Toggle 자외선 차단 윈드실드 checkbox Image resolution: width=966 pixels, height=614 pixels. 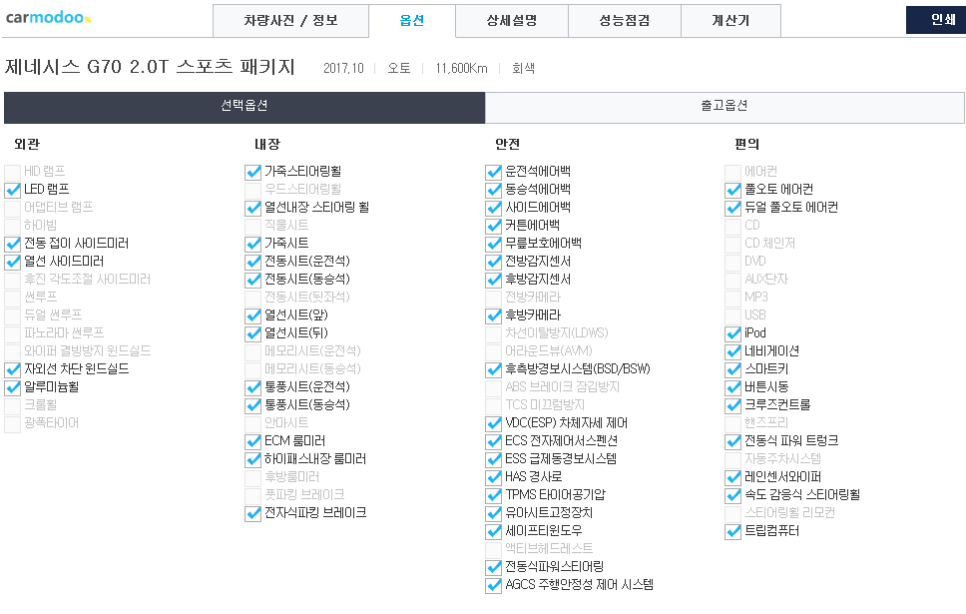pyautogui.click(x=12, y=370)
